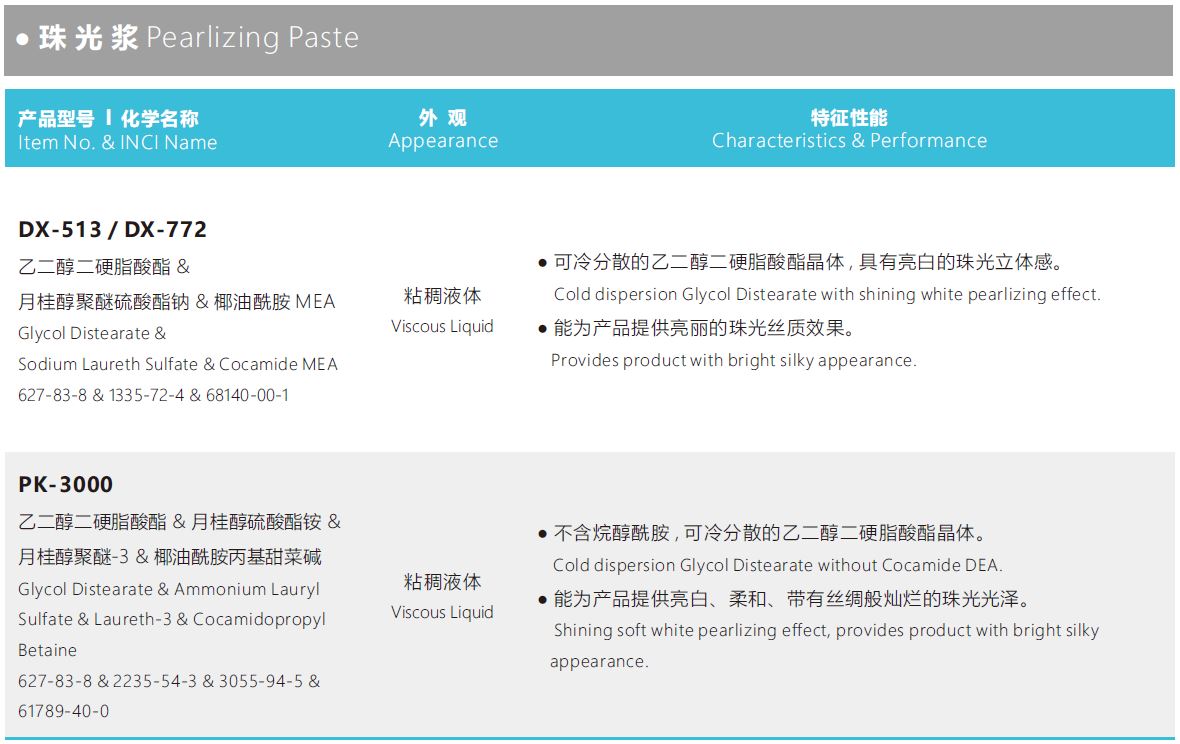Click Viscous Liquid in the PK-3000 row
The image size is (1180, 744).
442,612
